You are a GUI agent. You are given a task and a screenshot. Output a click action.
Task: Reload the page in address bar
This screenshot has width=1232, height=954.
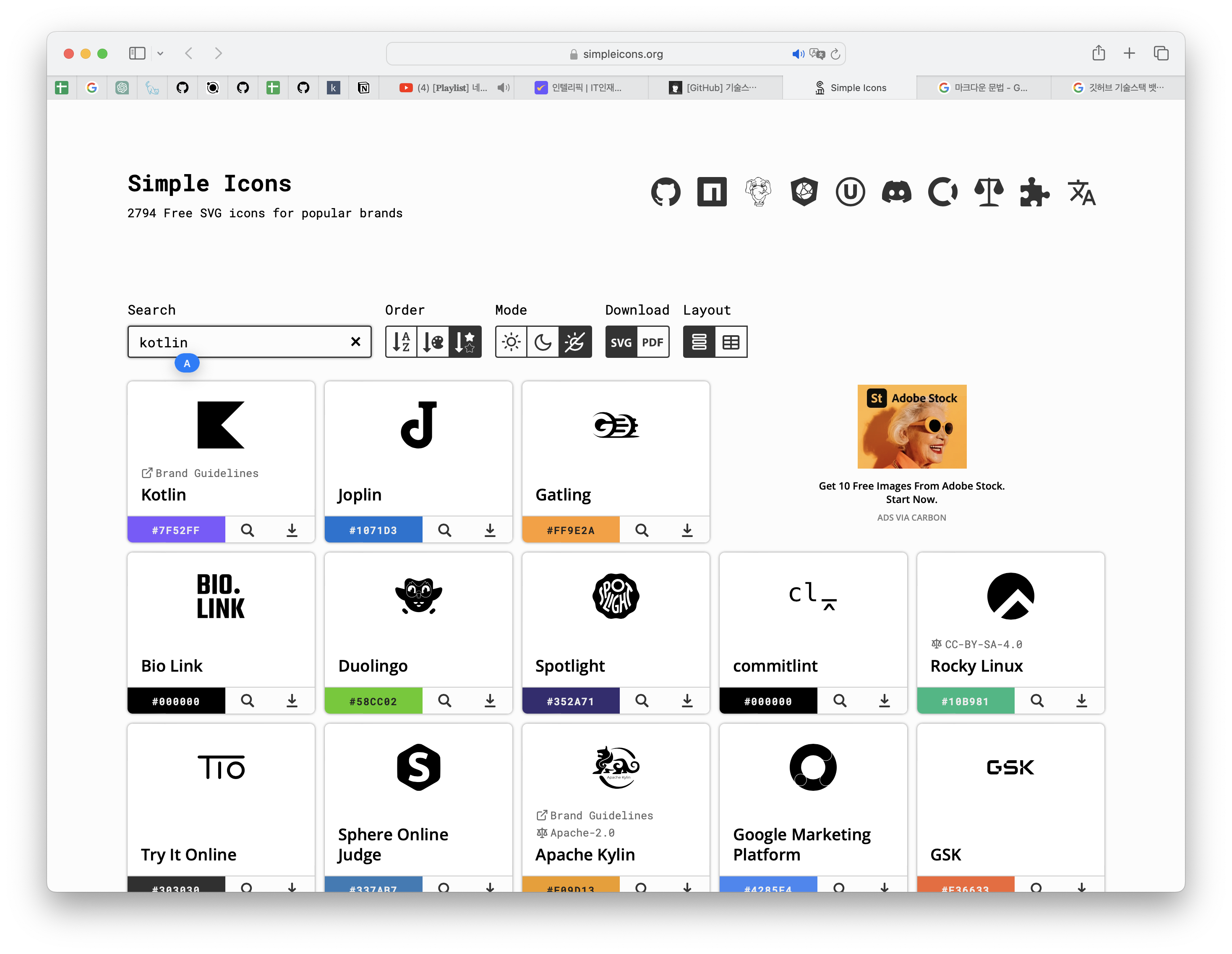pos(835,54)
